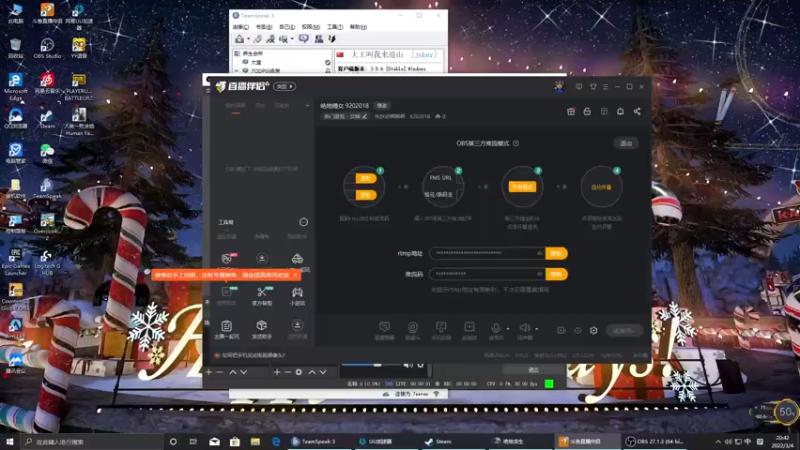Toggle the mute speaker icon in OBS mixer

408,365
